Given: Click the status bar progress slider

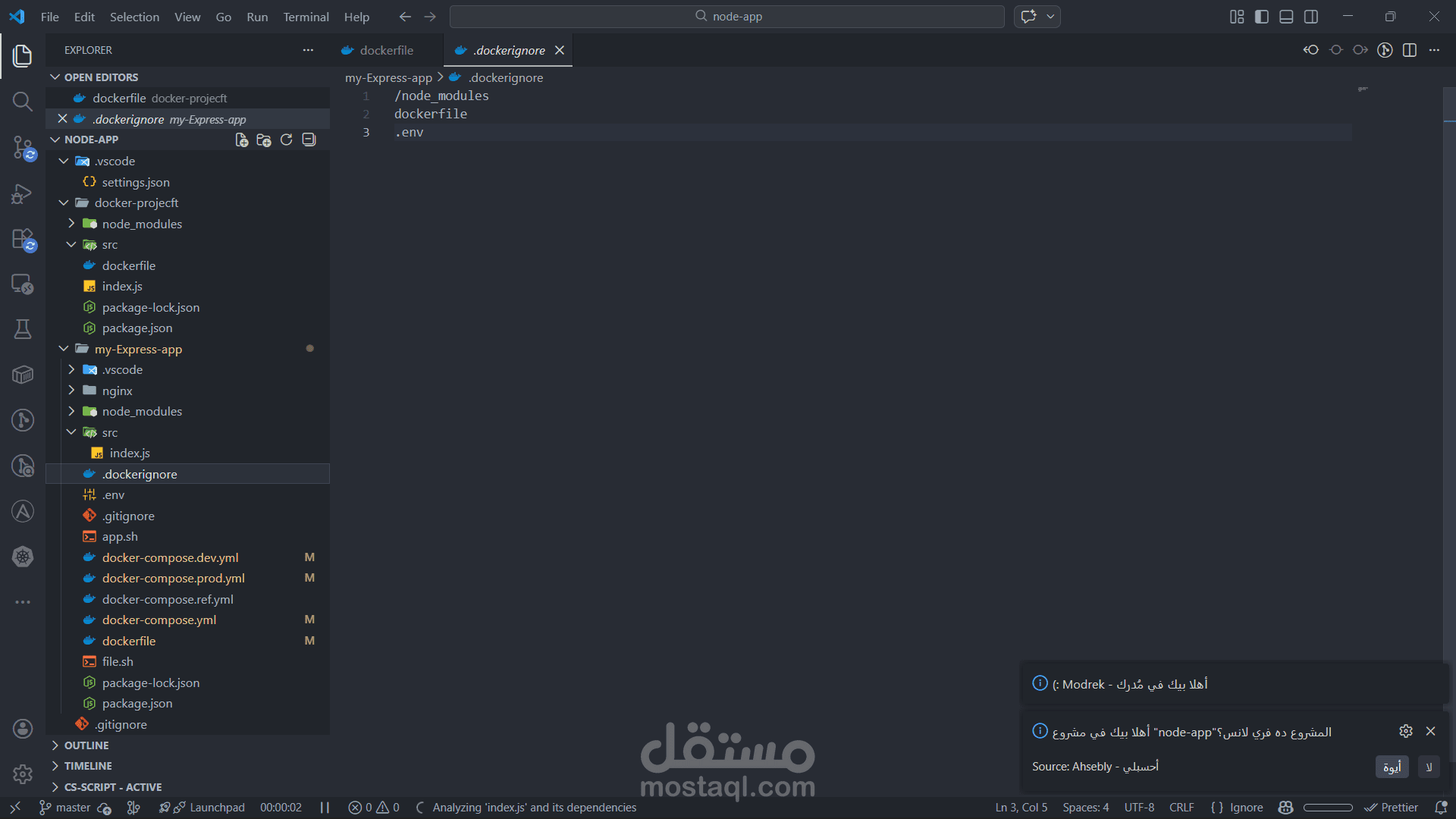Looking at the screenshot, I should (1327, 808).
